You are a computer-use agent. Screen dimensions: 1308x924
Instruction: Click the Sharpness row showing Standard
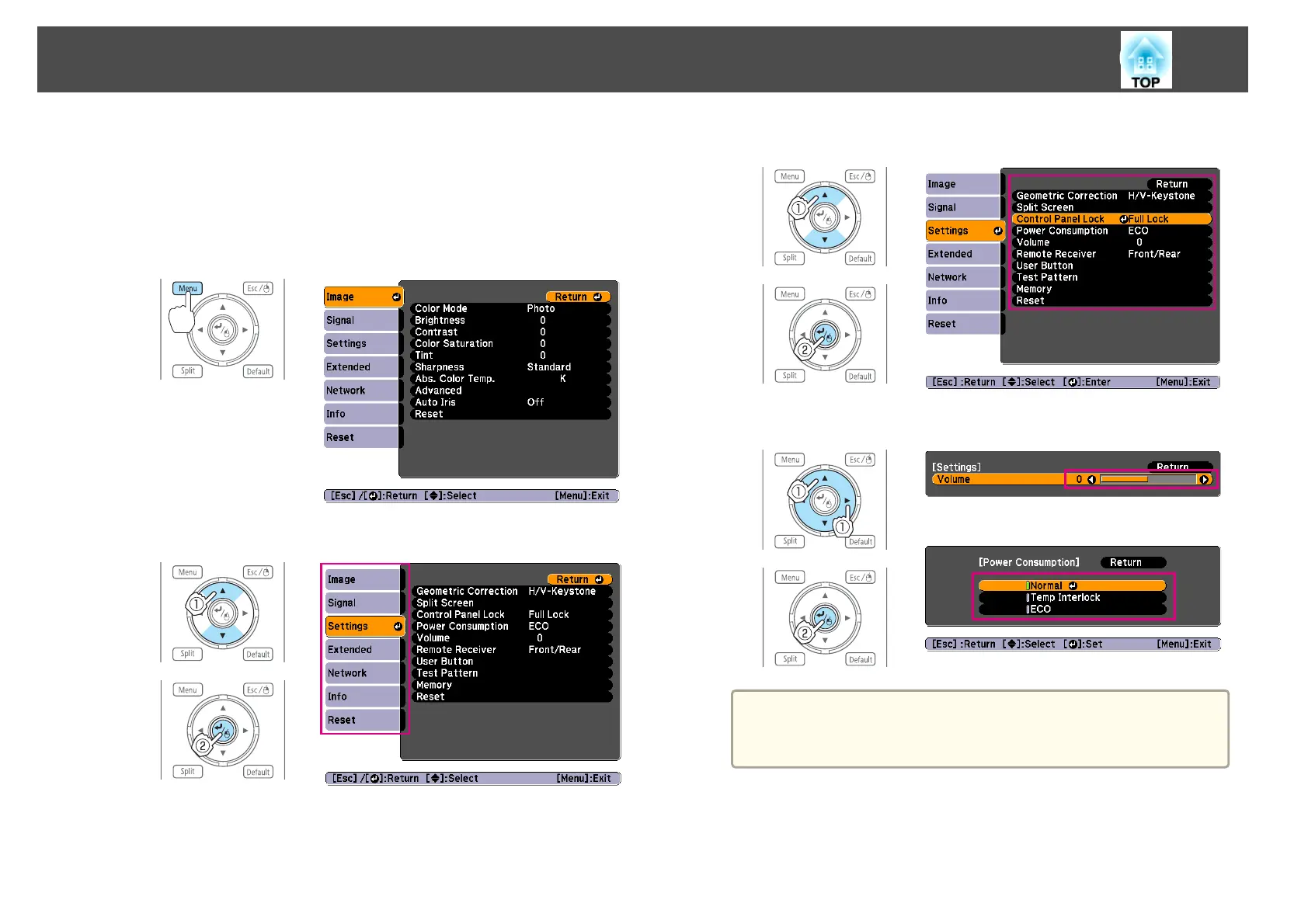click(x=511, y=367)
